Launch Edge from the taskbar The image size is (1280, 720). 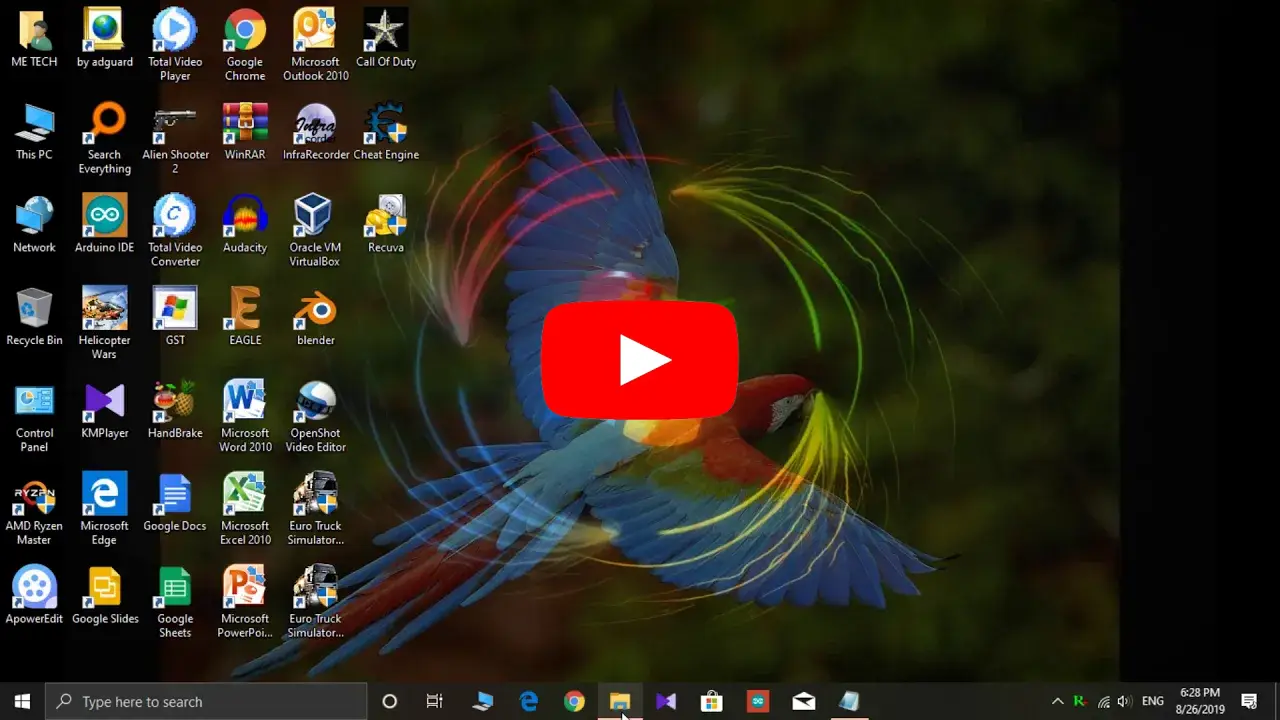529,701
